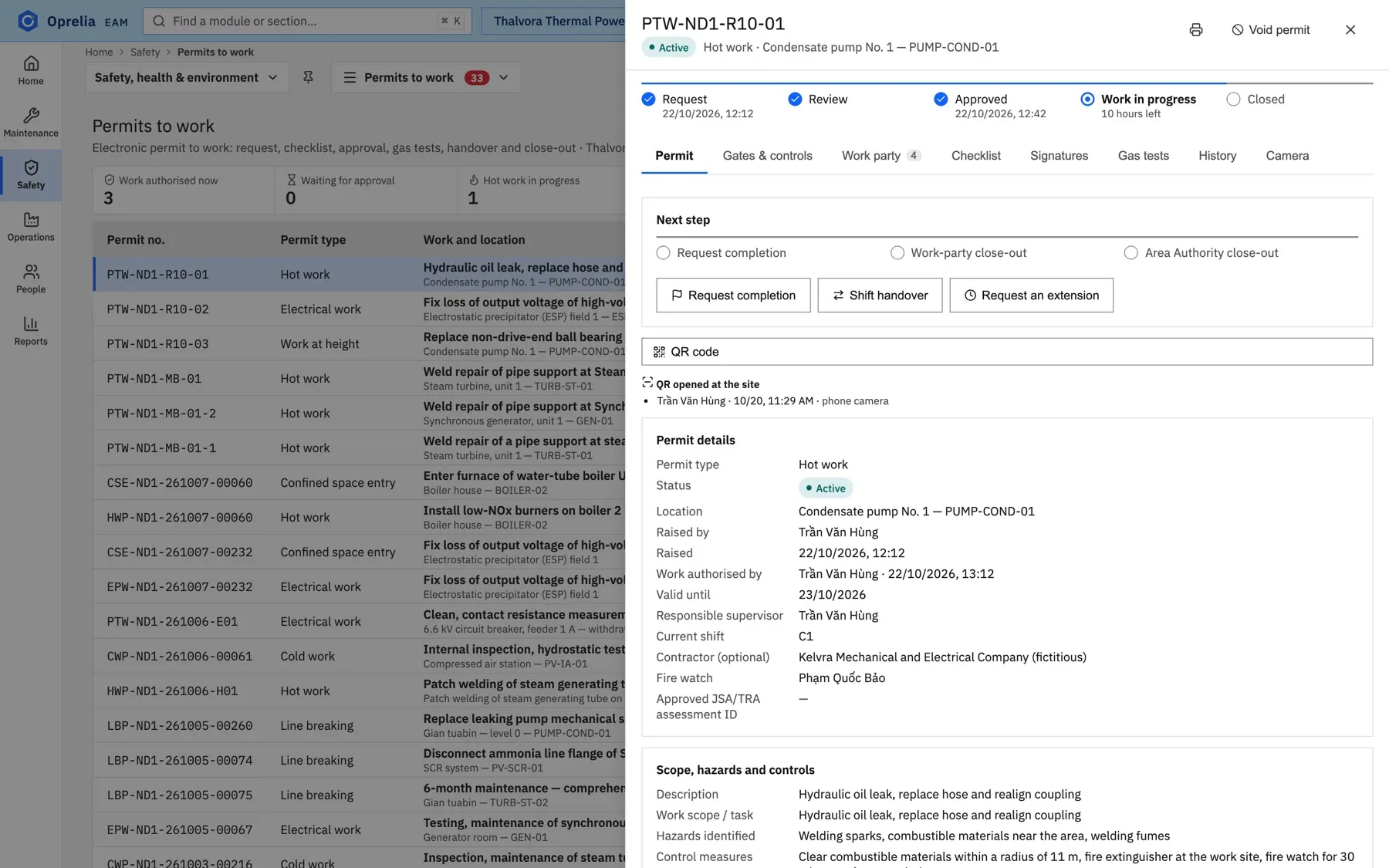Image resolution: width=1389 pixels, height=868 pixels.
Task: Switch to the Gates & controls tab
Action: point(767,156)
